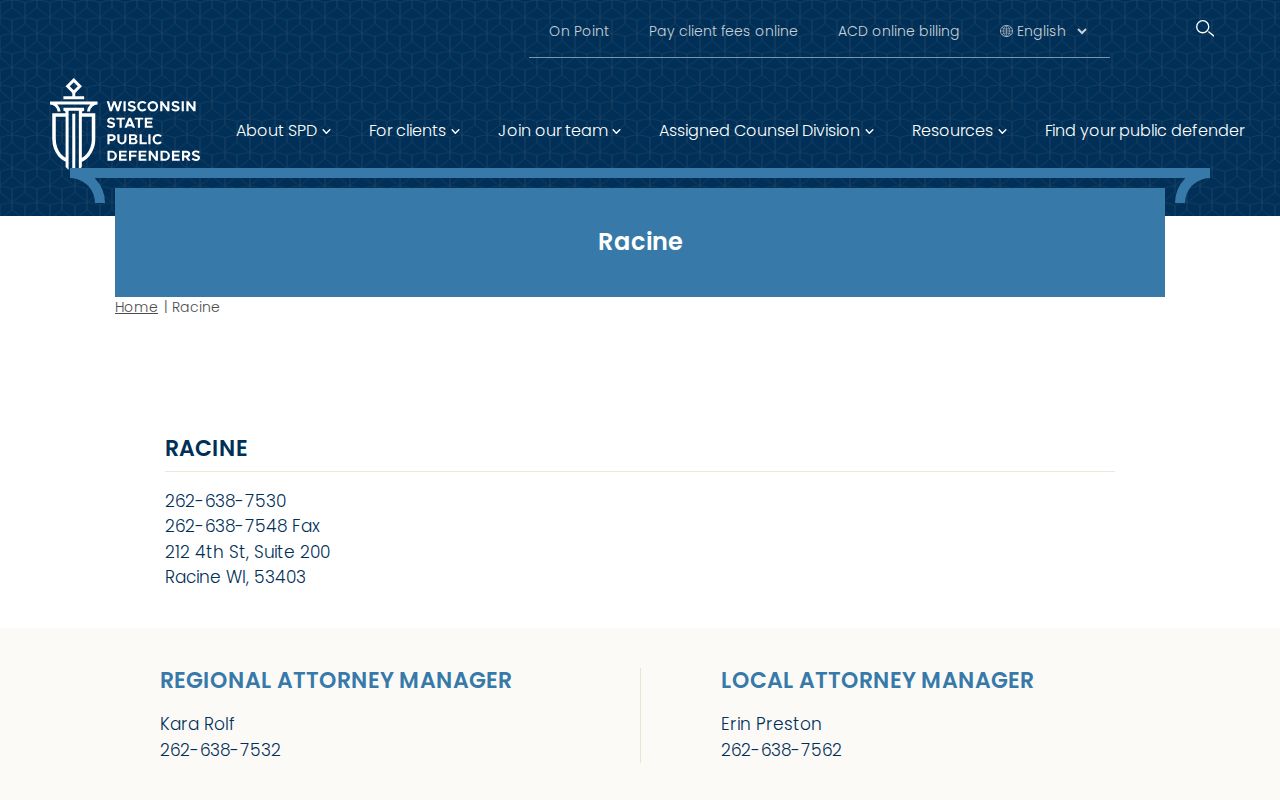Expand the Join our team menu
1280x800 pixels.
(559, 130)
